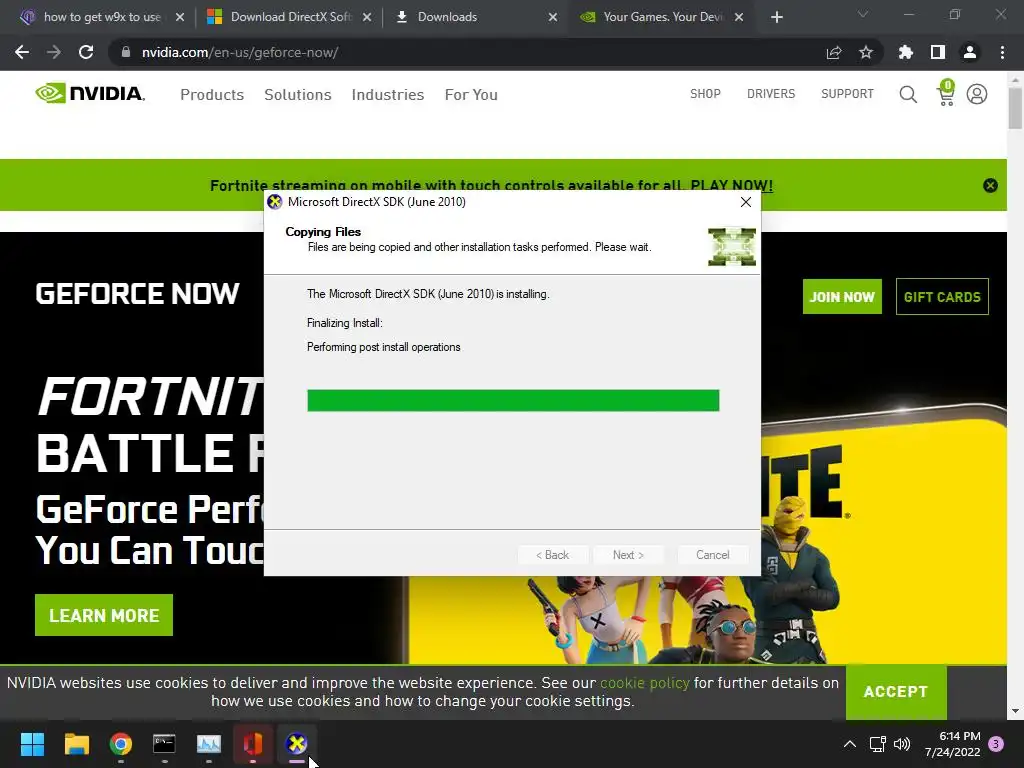Image resolution: width=1024 pixels, height=768 pixels.
Task: Open the volume speaker tray icon
Action: click(x=902, y=744)
